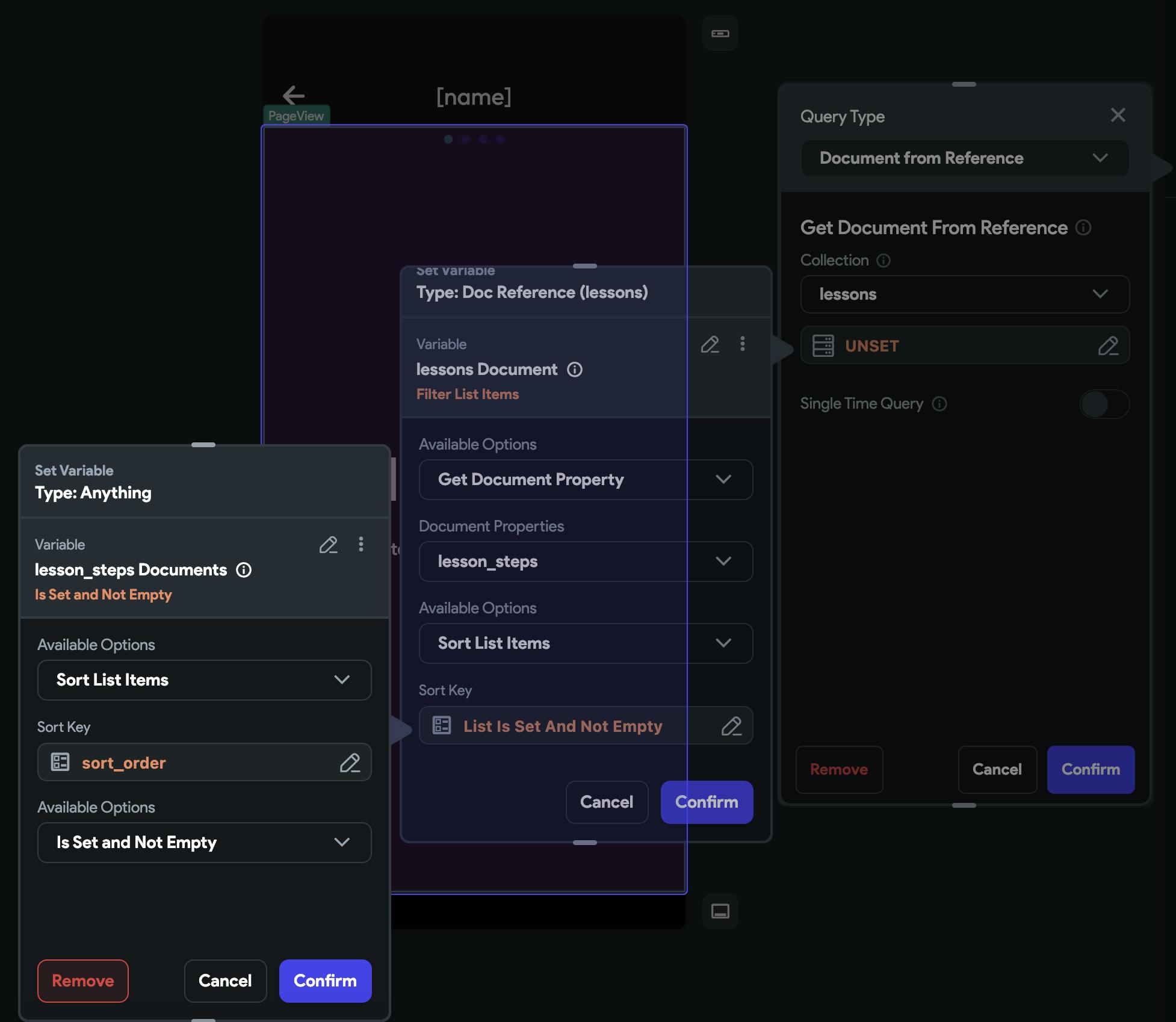Open three-dot menu for lesson_steps Documents variable
The height and width of the screenshot is (1022, 1176).
(x=361, y=544)
